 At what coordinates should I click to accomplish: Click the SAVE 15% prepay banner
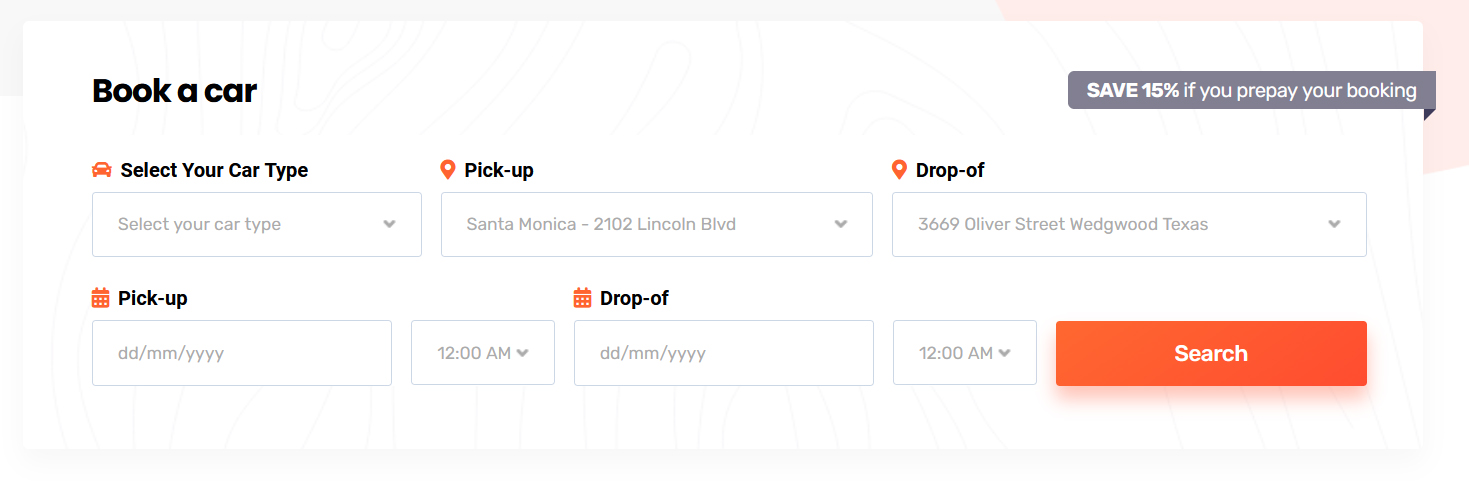coord(1251,91)
